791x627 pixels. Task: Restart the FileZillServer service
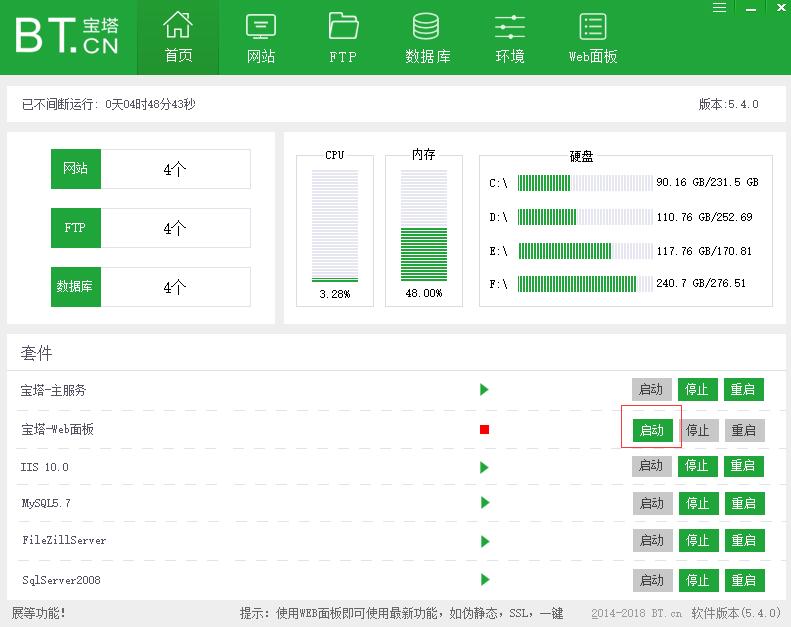click(745, 540)
